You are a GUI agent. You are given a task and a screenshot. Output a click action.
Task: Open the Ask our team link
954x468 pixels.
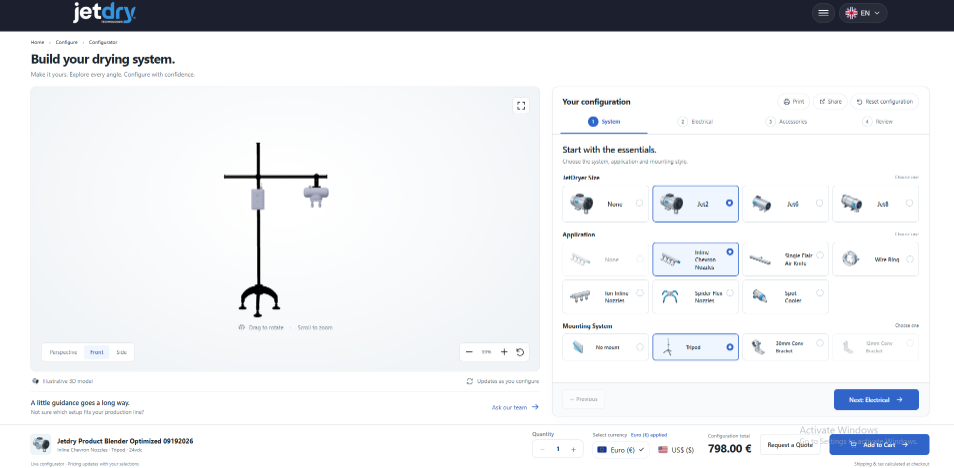[515, 407]
